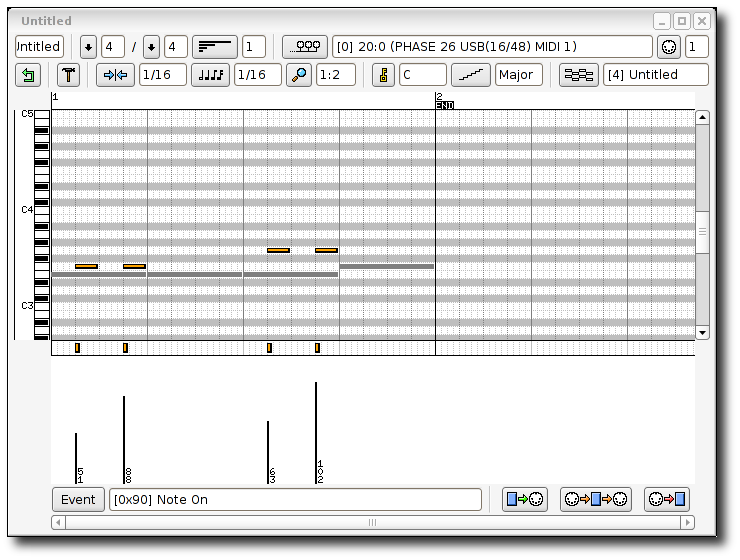The width and height of the screenshot is (740, 560).
Task: Click the END marker on the ruler
Action: (445, 105)
